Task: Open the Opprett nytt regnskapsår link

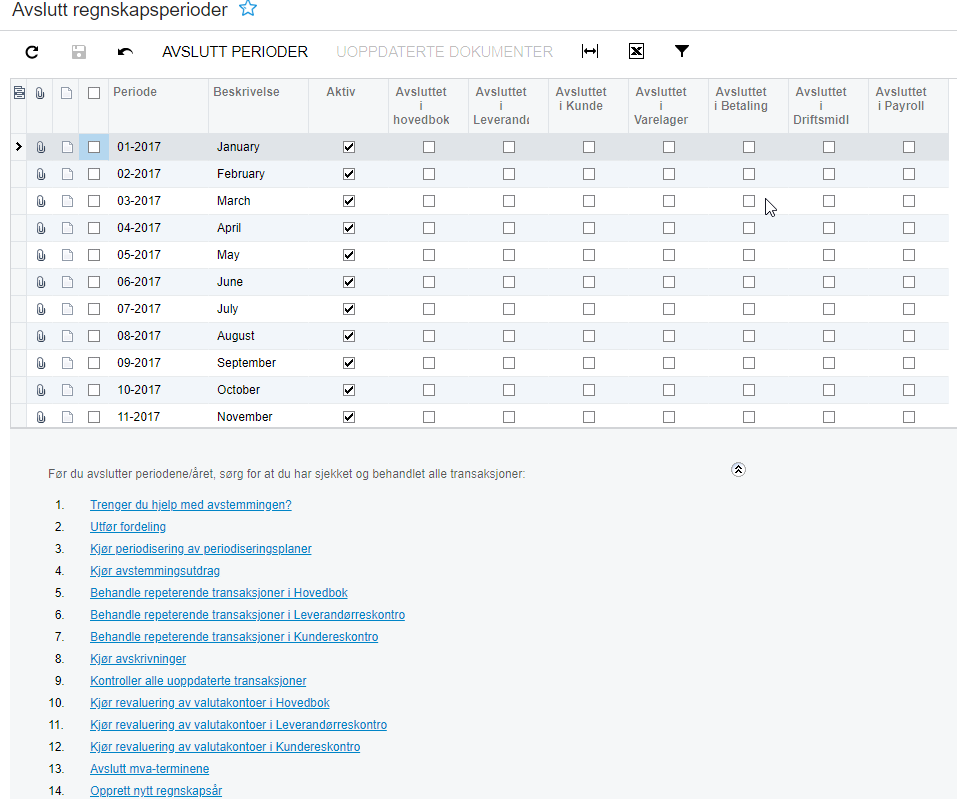Action: pos(156,790)
